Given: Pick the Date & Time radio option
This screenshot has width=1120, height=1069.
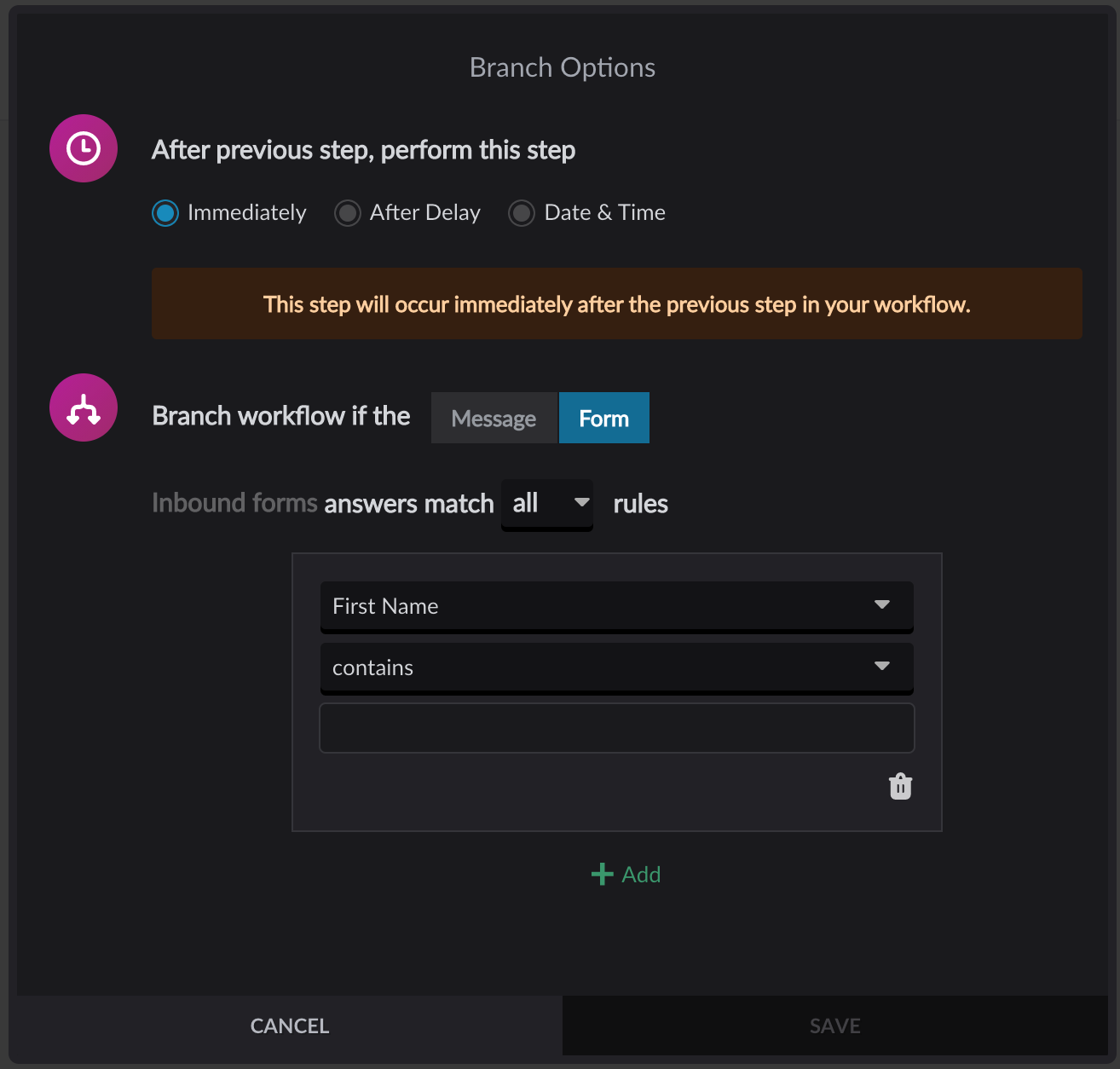Looking at the screenshot, I should click(x=522, y=213).
